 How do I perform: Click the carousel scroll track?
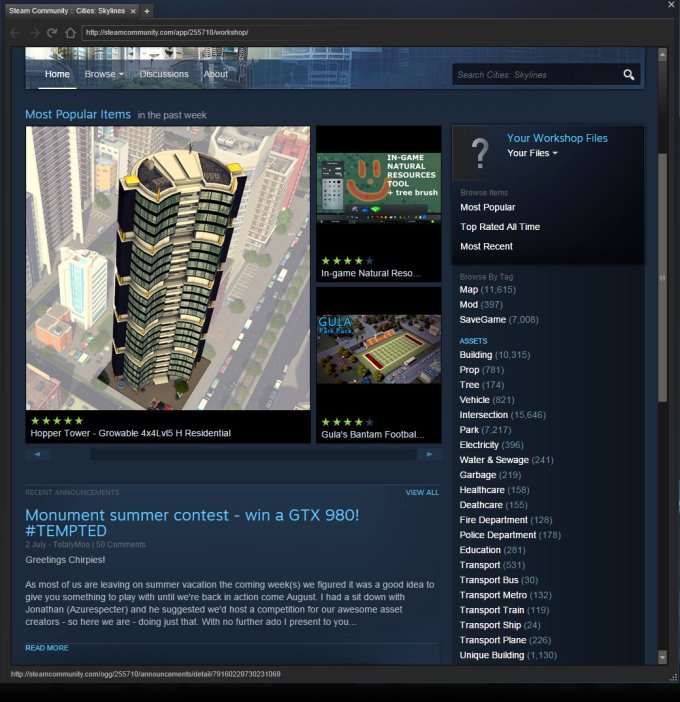pos(253,454)
